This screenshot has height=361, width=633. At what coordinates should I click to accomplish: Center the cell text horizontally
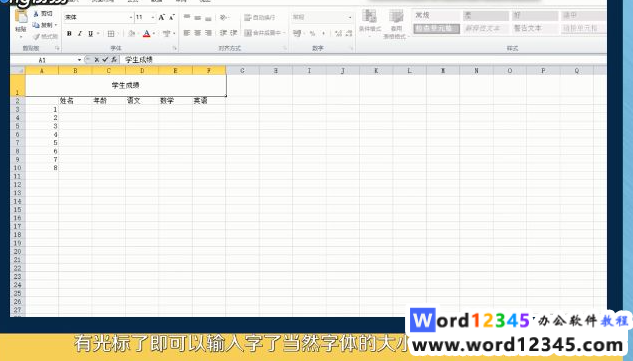point(197,33)
